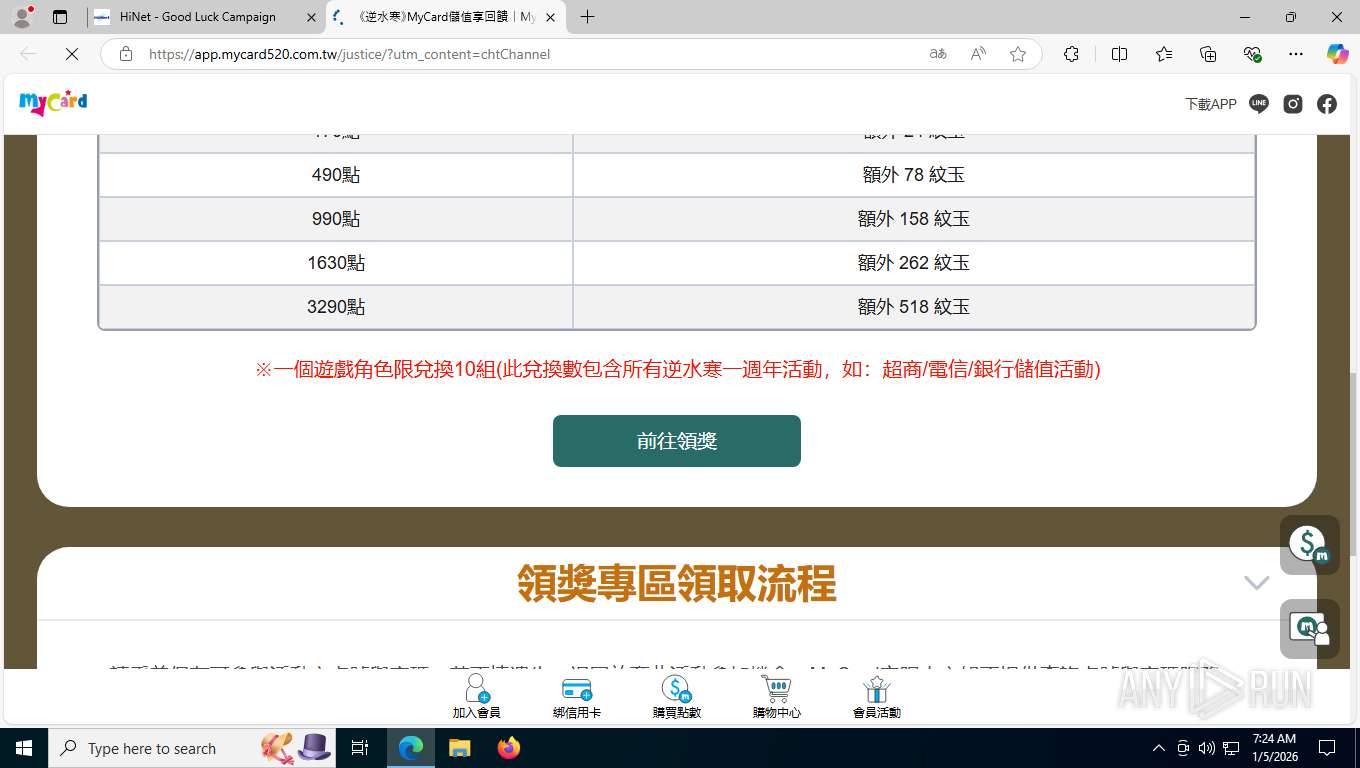The image size is (1360, 768).
Task: Click the MyCard logo
Action: 53,102
